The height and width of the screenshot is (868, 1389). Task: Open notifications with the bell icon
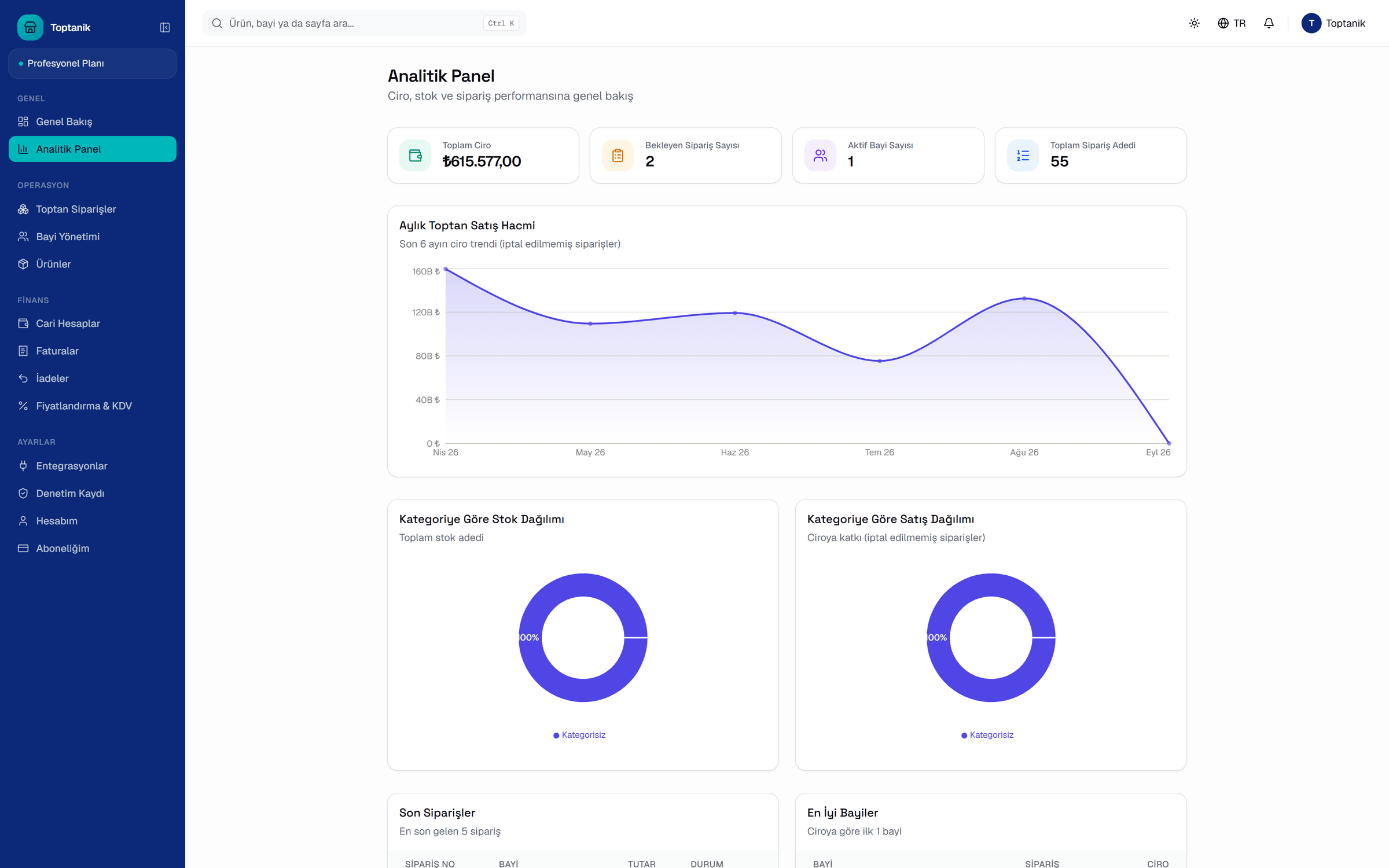coord(1269,23)
